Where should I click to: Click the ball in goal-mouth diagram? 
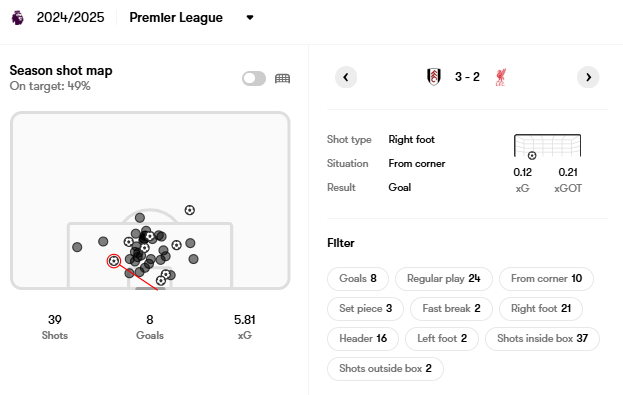[x=532, y=155]
